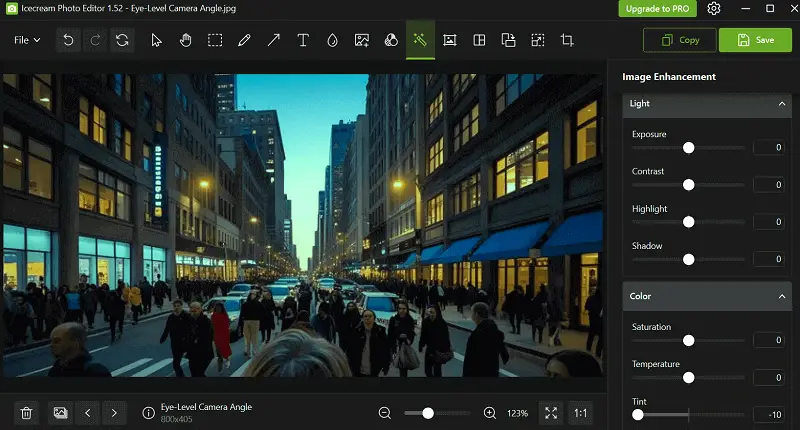Open the settings gear
Screen dimensions: 800x430
(x=714, y=9)
